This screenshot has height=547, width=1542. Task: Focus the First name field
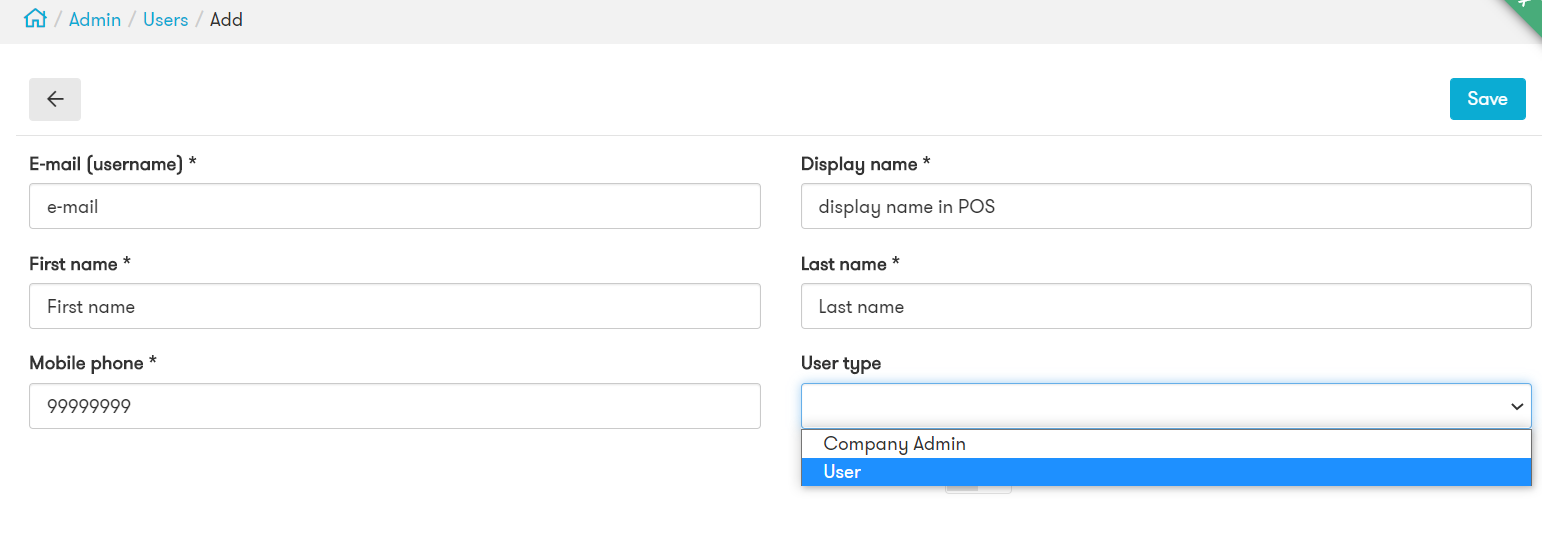coord(395,306)
